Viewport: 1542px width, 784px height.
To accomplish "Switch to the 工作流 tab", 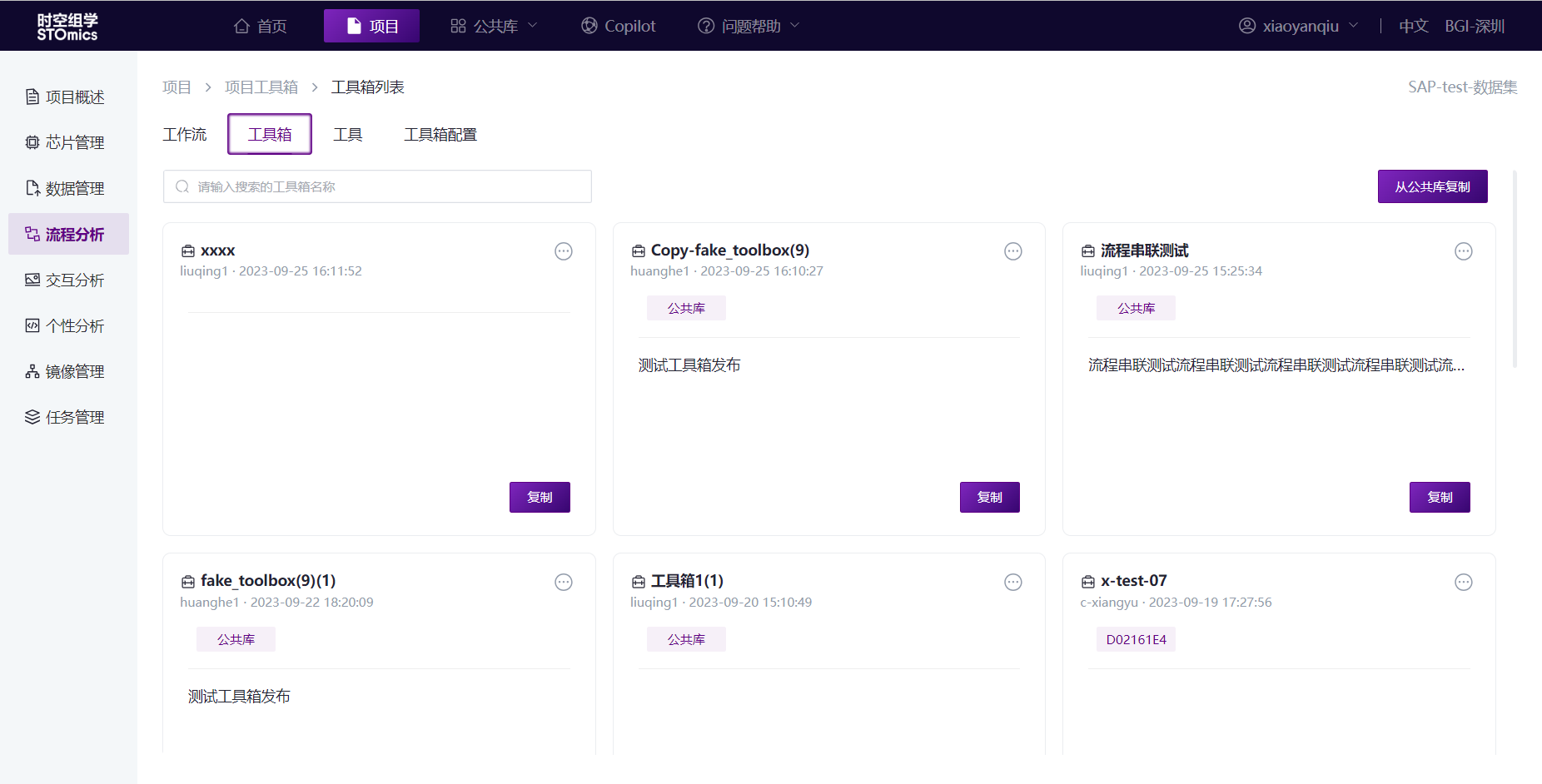I will tap(185, 135).
